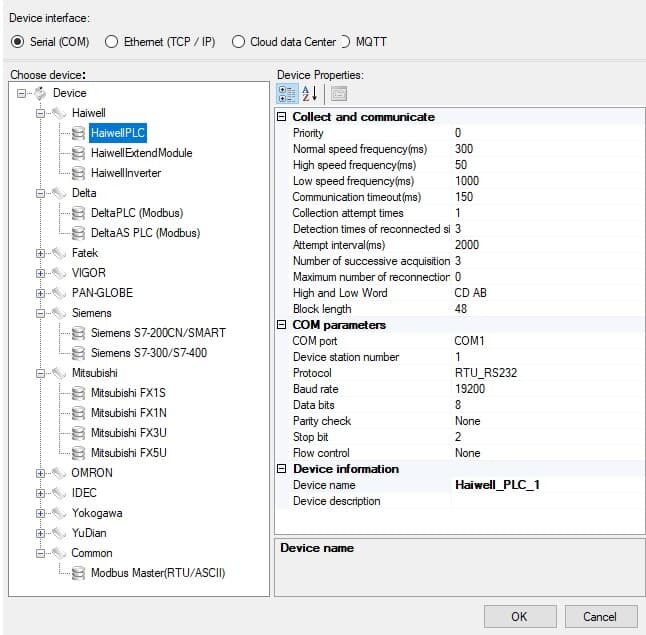Pick the MQTT interface radio option
Screen dimensions: 646x635
pyautogui.click(x=345, y=42)
